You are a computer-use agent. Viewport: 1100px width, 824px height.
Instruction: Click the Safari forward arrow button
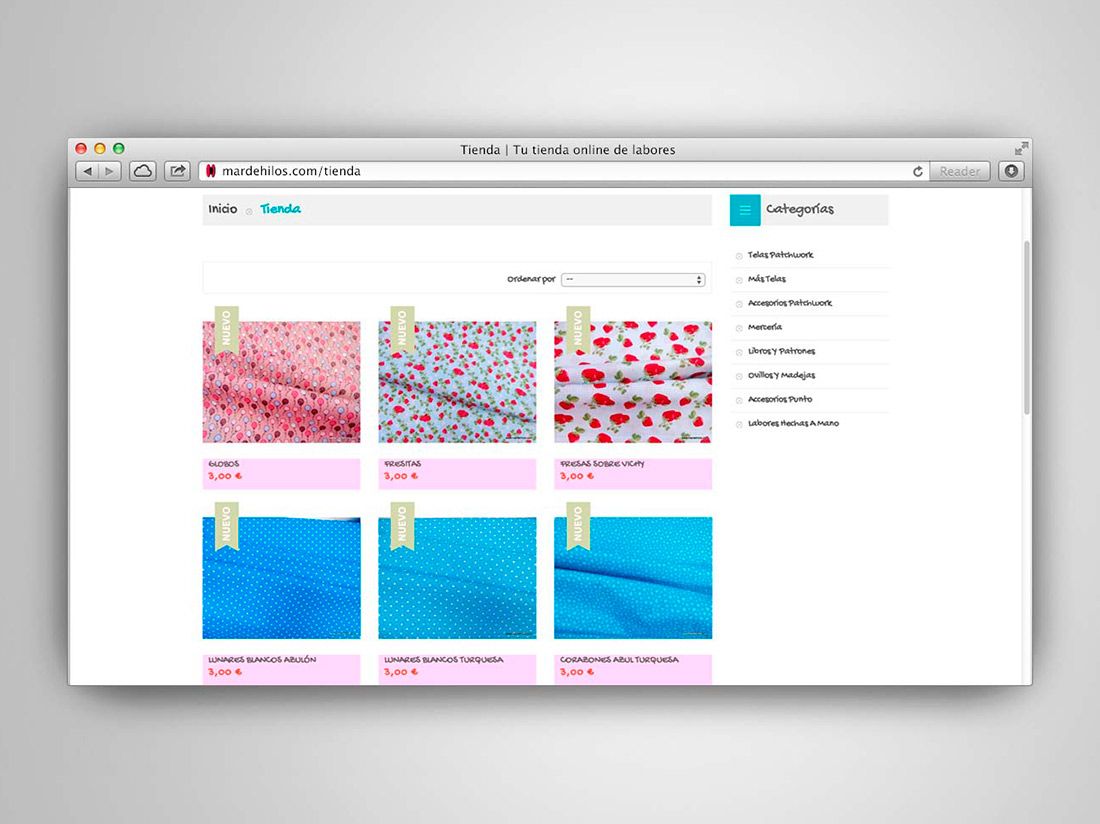[x=109, y=171]
